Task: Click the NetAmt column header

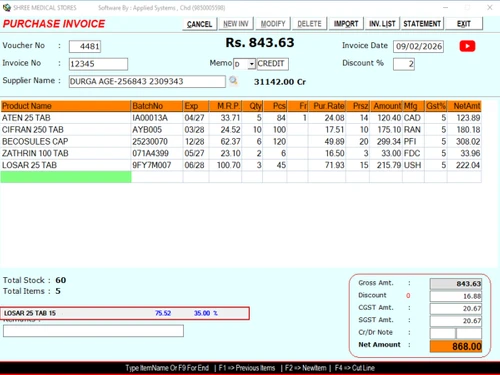Action: point(464,106)
